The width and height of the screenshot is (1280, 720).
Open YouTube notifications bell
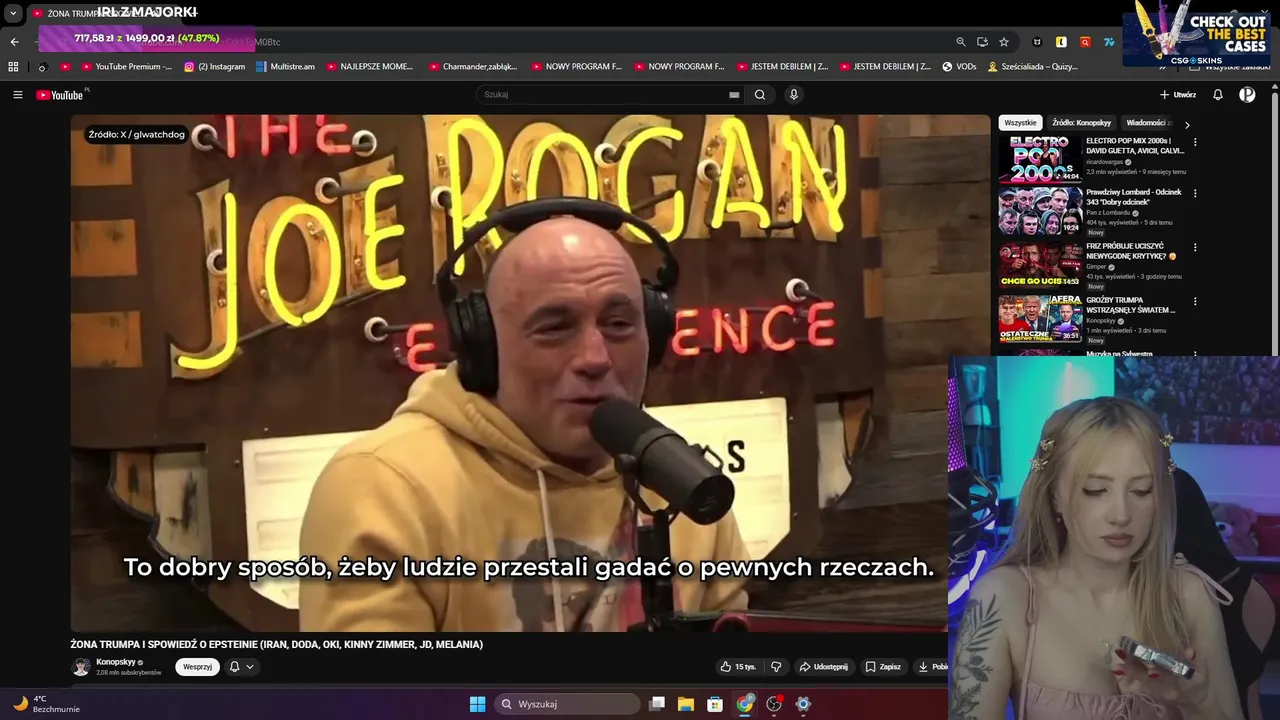[x=1218, y=95]
